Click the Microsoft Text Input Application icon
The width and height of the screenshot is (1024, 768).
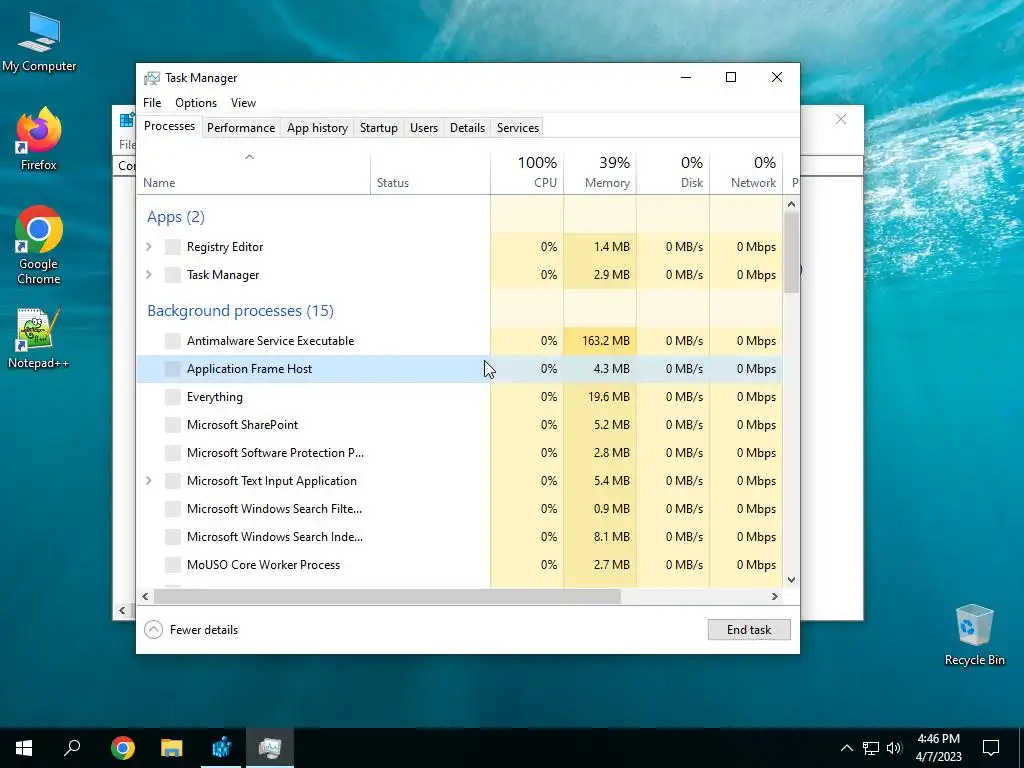[172, 481]
